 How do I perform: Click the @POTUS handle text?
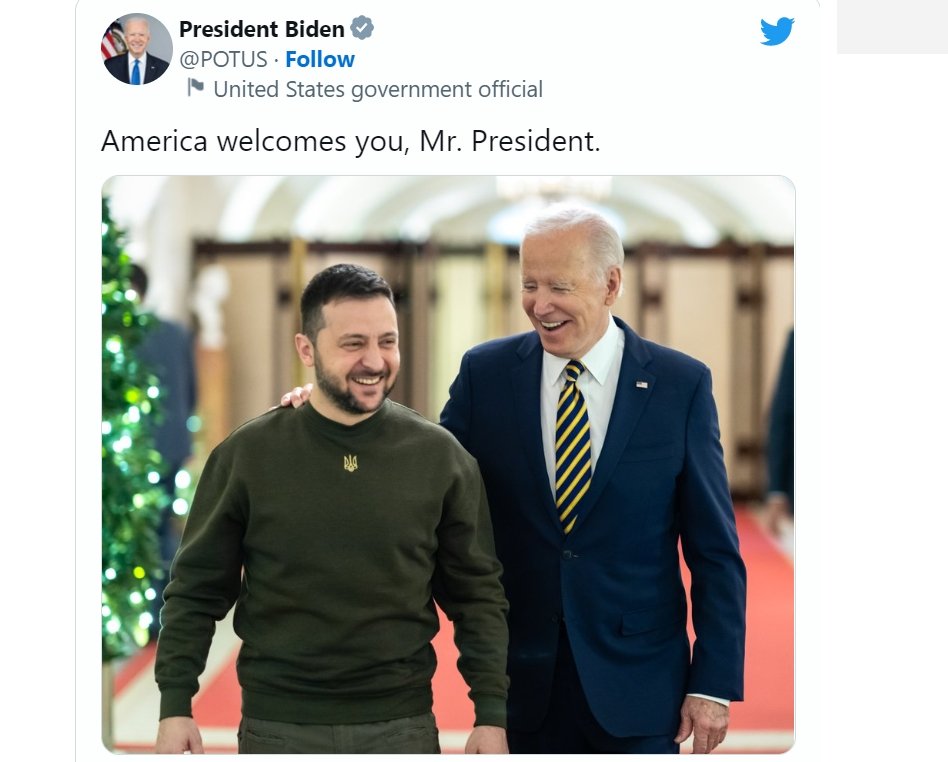223,59
